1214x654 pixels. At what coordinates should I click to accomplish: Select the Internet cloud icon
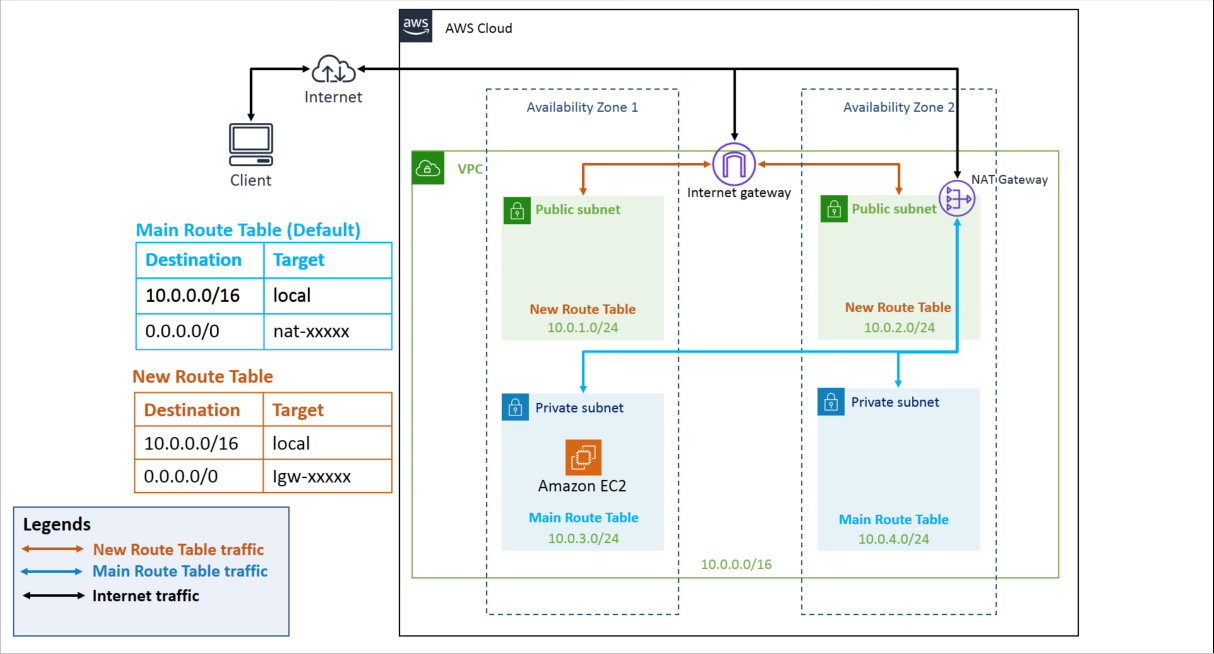pos(333,70)
